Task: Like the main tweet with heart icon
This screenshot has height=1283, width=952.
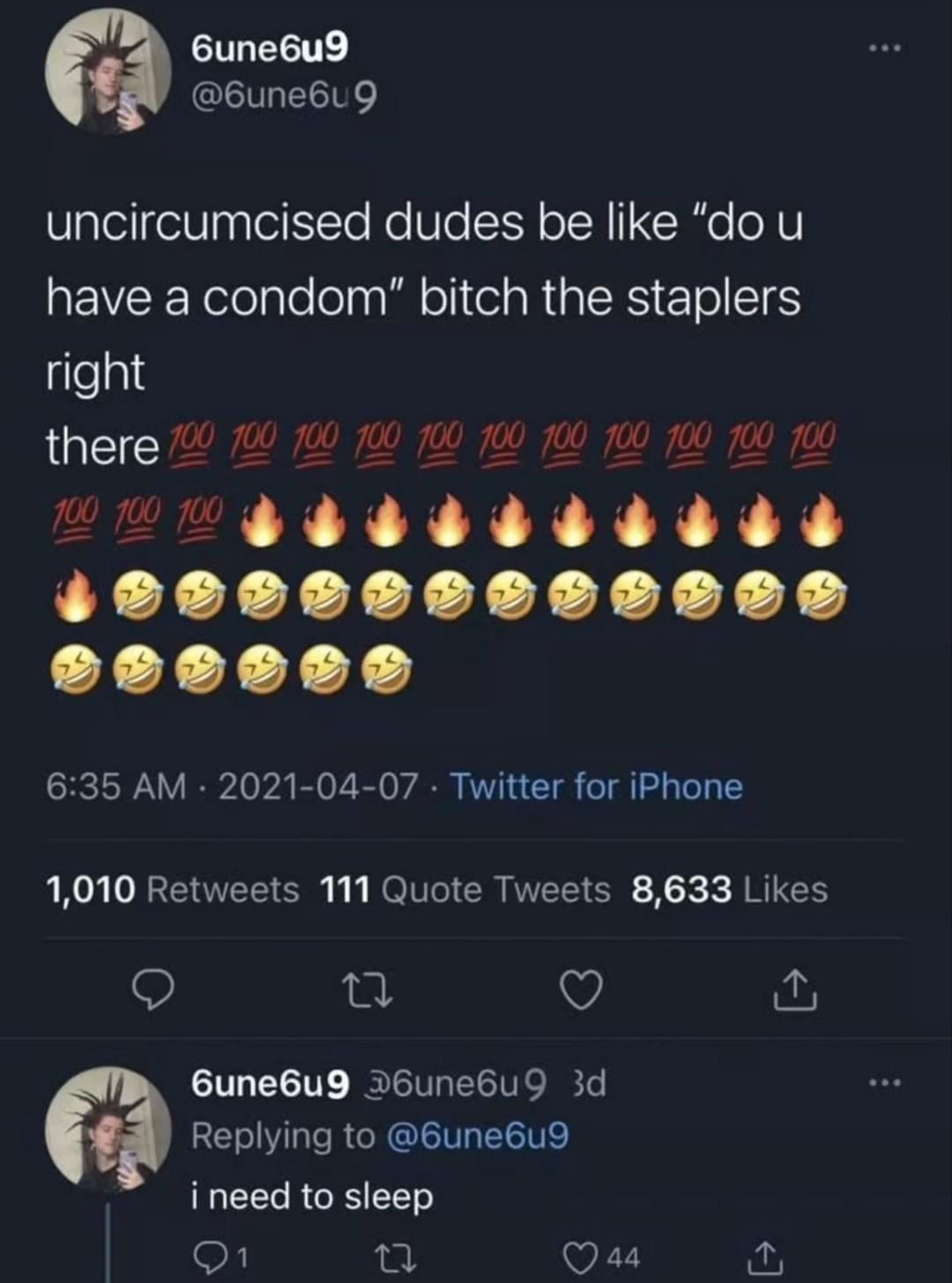Action: pos(582,990)
